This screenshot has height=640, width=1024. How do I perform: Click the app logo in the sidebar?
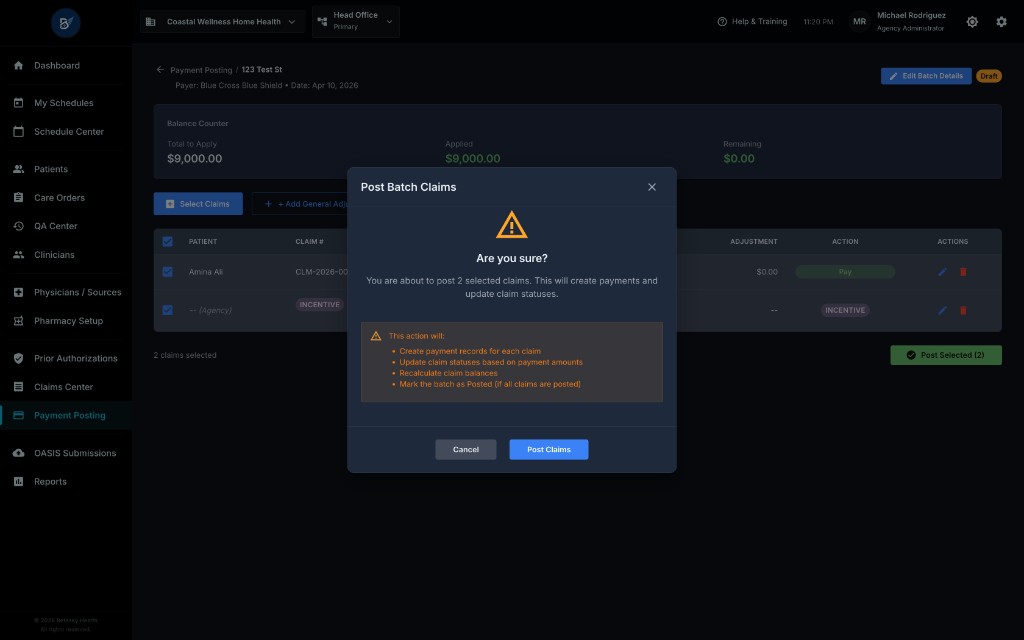click(x=65, y=23)
